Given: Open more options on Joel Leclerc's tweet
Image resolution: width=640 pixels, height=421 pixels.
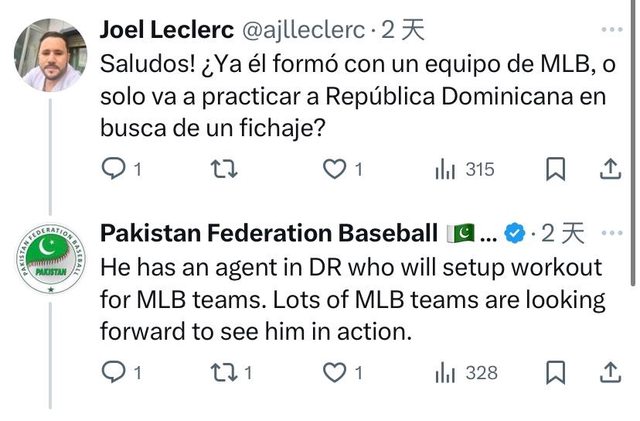Looking at the screenshot, I should [x=608, y=31].
